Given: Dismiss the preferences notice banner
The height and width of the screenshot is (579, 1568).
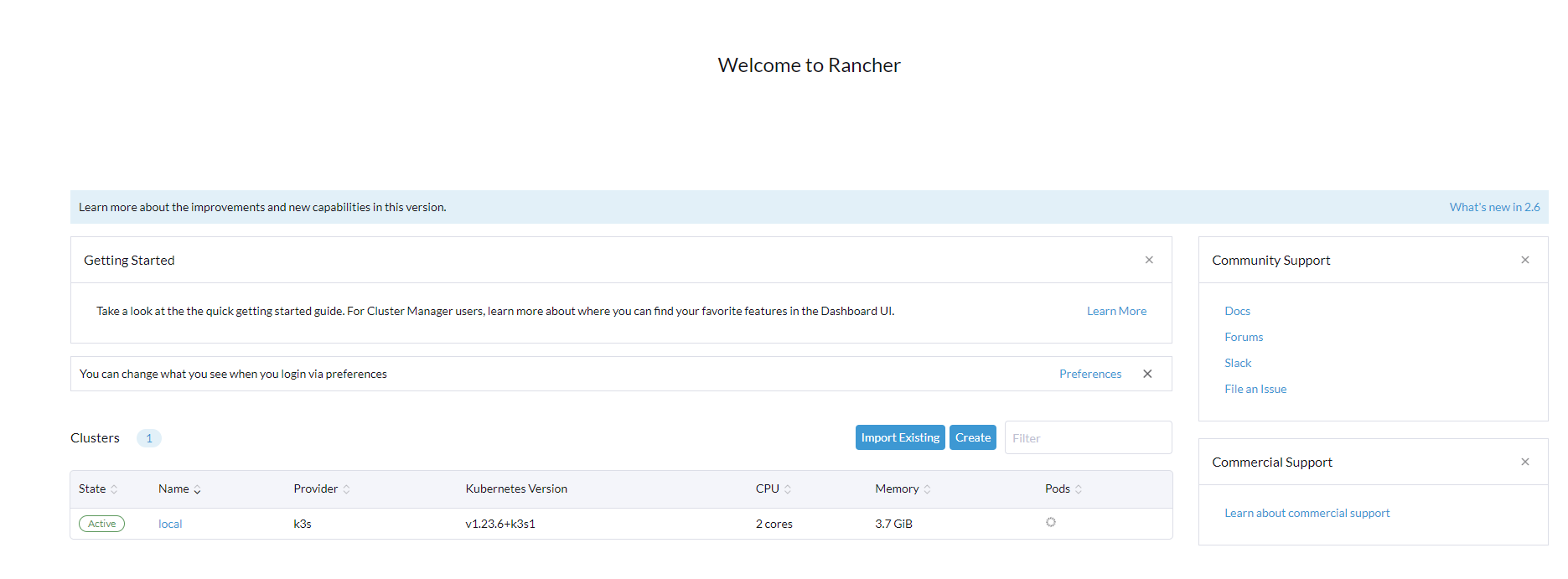Looking at the screenshot, I should pyautogui.click(x=1147, y=374).
